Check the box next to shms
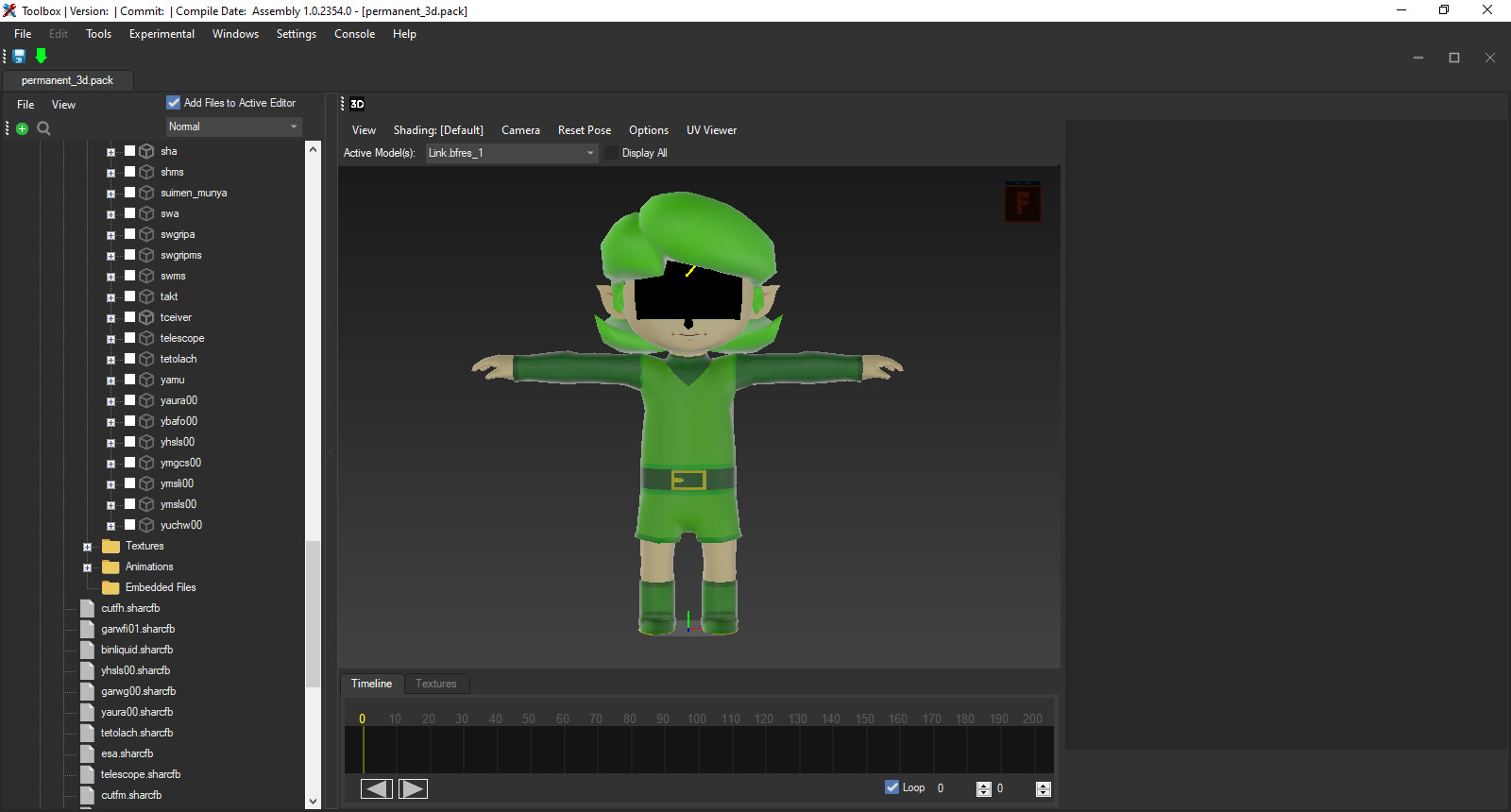 click(130, 172)
